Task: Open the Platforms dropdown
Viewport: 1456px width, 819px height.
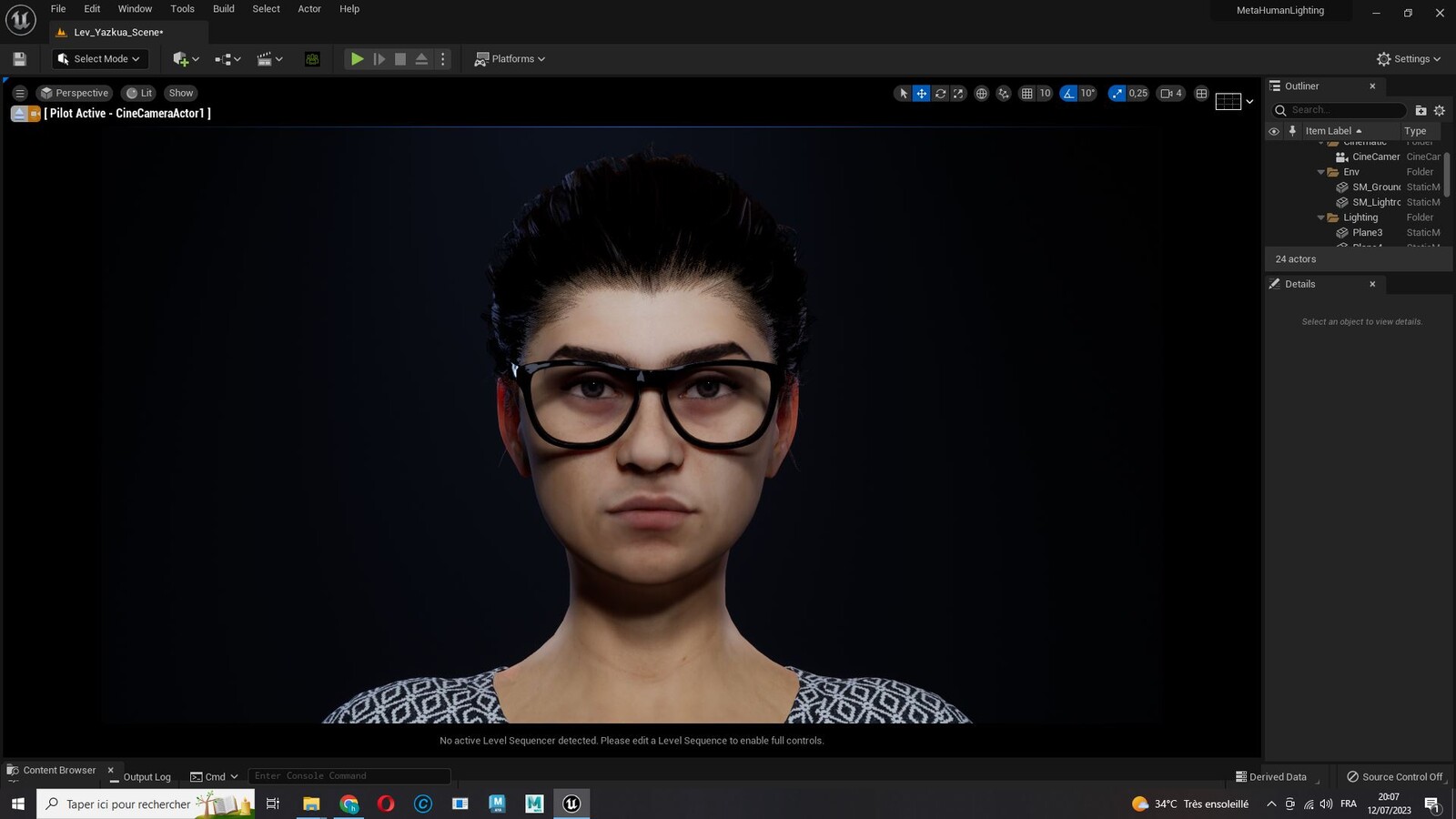Action: click(510, 59)
